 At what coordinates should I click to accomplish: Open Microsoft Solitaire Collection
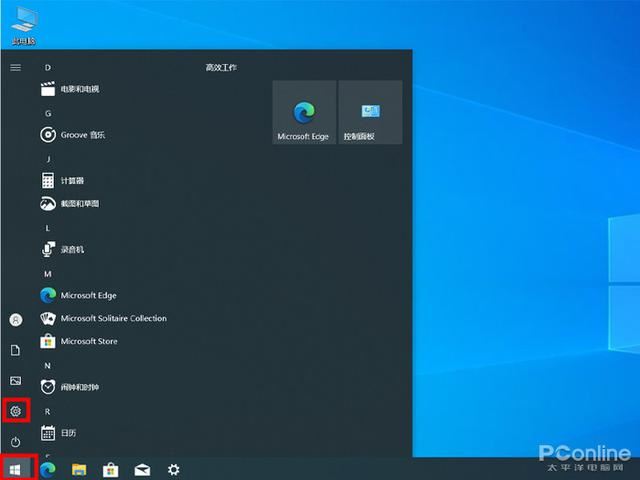(x=113, y=319)
